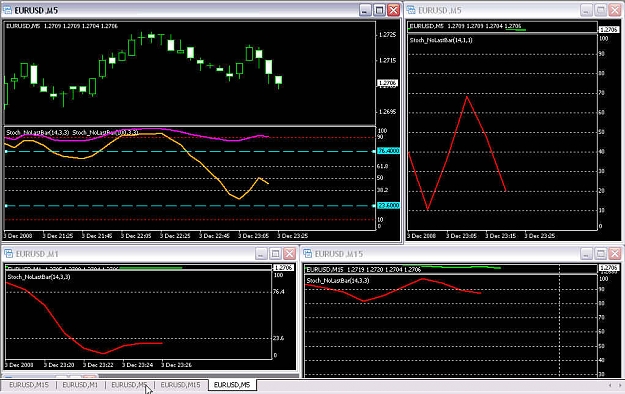Click the '3 Dec 22:05' time axis label
Image resolution: width=625 pixels, height=394 pixels.
tap(136, 236)
